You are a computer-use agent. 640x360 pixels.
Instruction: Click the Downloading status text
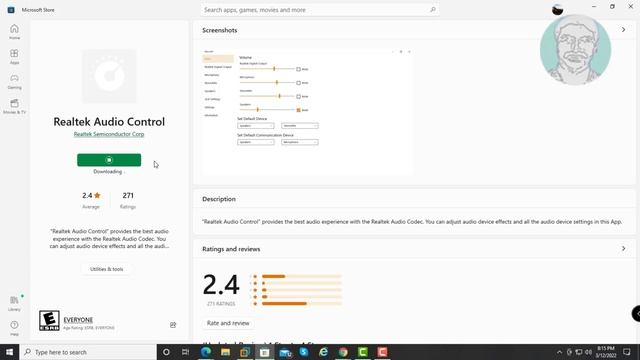pyautogui.click(x=108, y=171)
